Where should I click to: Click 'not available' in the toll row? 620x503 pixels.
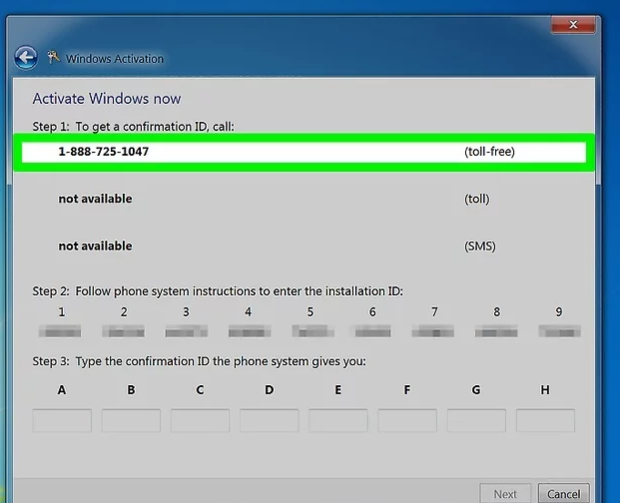(95, 199)
